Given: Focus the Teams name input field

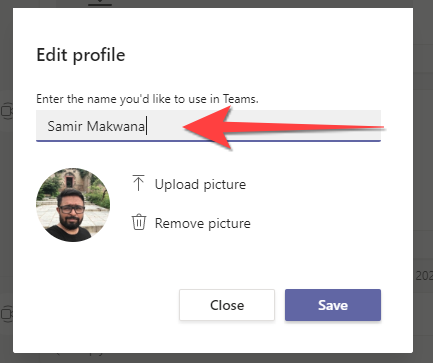Looking at the screenshot, I should tap(208, 126).
